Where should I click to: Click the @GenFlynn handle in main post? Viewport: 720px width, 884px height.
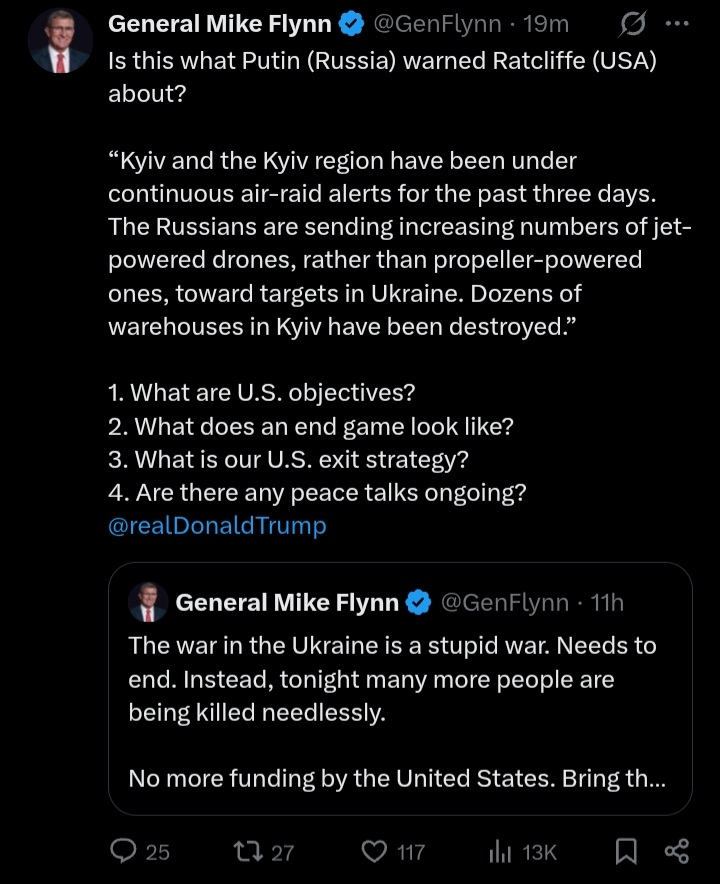pos(437,24)
